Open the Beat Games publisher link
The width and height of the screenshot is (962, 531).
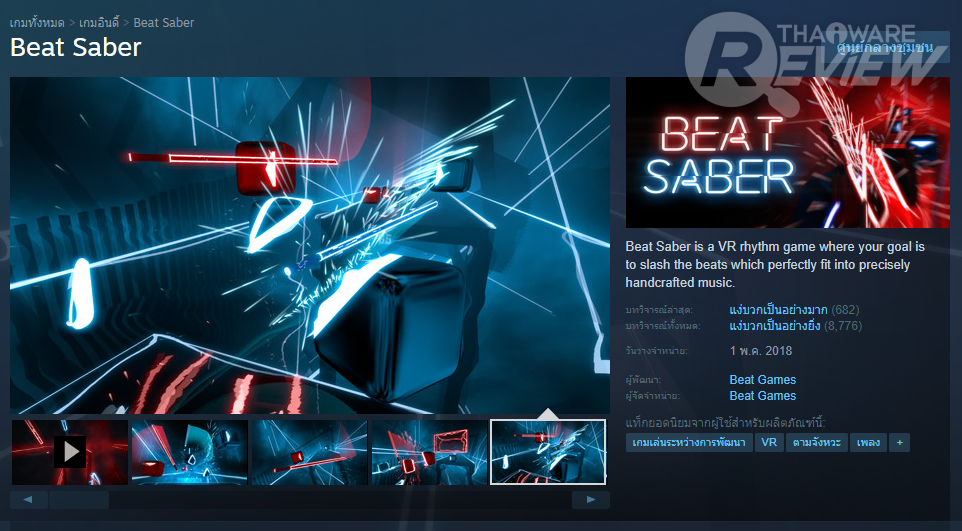point(763,396)
